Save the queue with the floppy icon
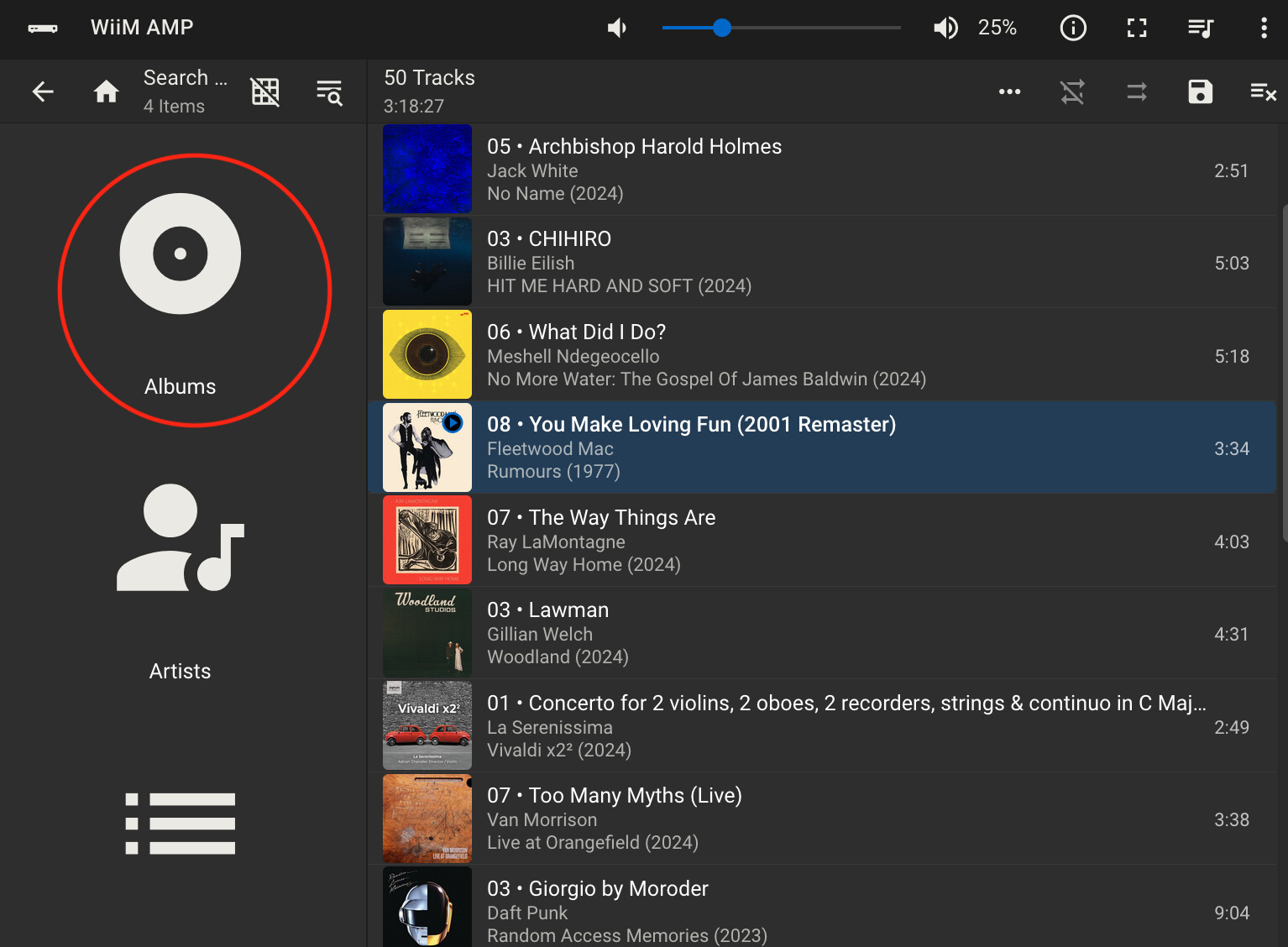Image resolution: width=1288 pixels, height=947 pixels. click(1201, 92)
